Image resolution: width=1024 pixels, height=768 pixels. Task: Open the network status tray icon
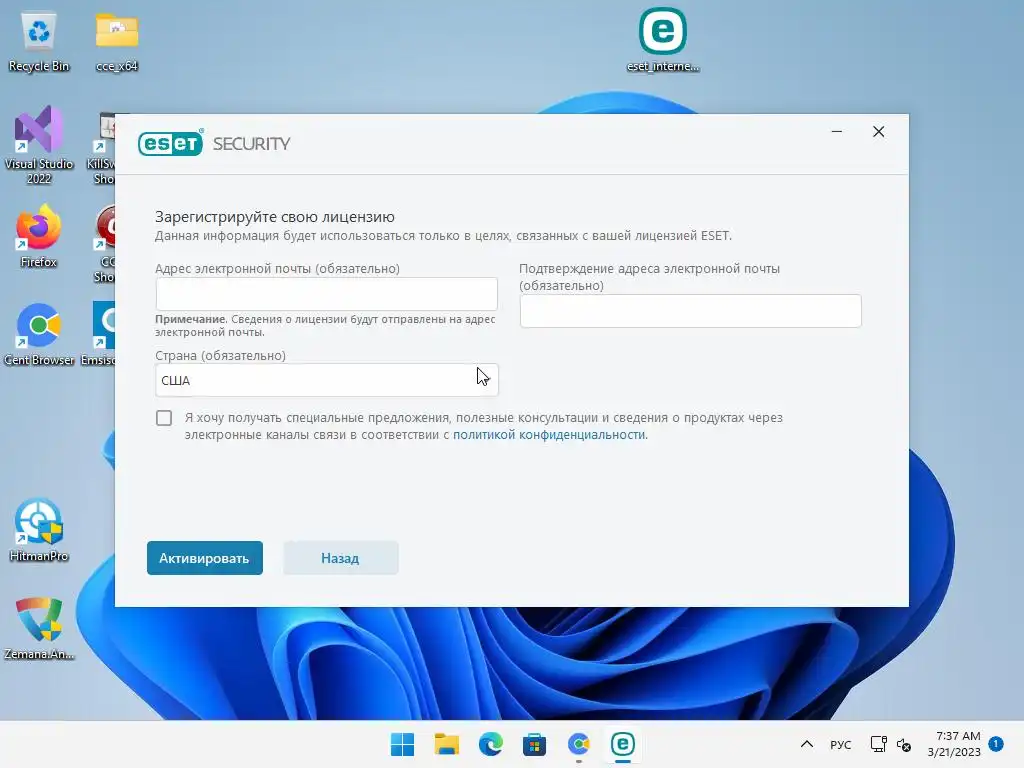click(878, 744)
